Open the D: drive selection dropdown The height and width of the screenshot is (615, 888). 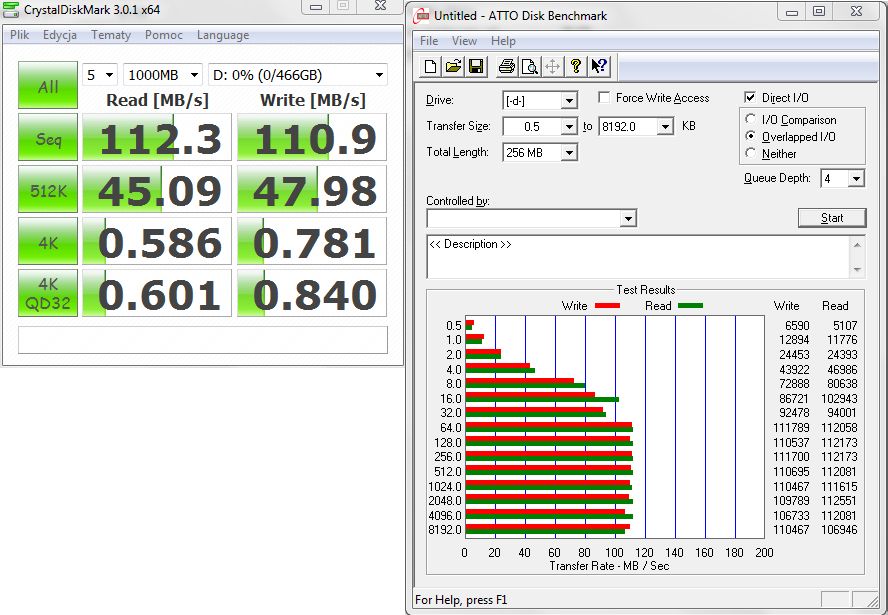tap(298, 75)
